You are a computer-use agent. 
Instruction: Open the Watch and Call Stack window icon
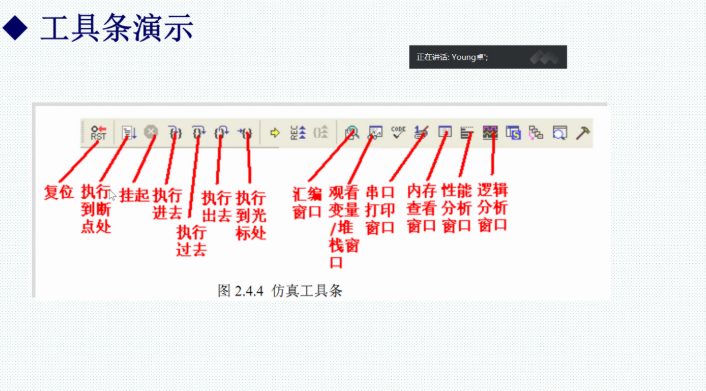click(x=375, y=132)
